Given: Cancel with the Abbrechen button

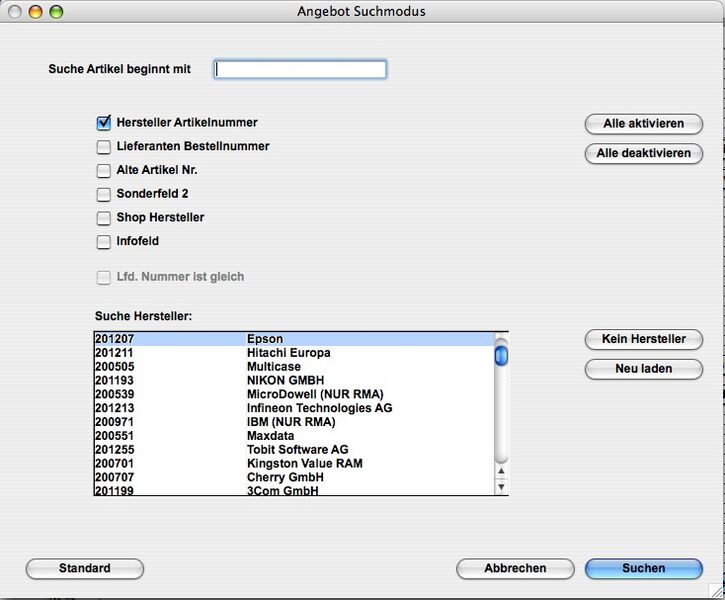Looking at the screenshot, I should (515, 569).
